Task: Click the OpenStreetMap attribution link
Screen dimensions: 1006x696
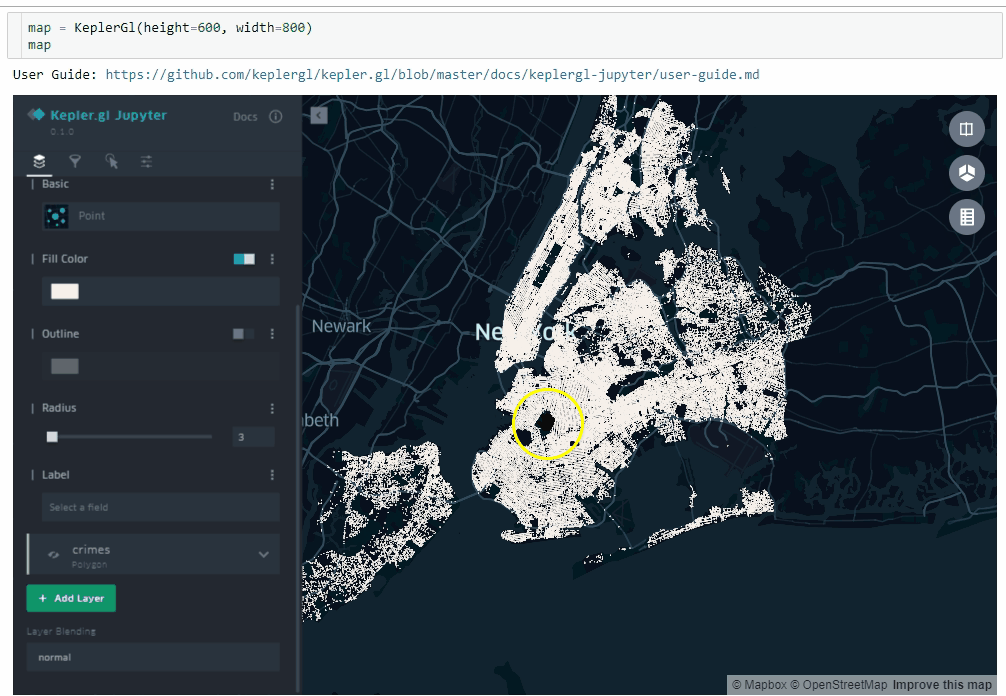Action: [839, 684]
